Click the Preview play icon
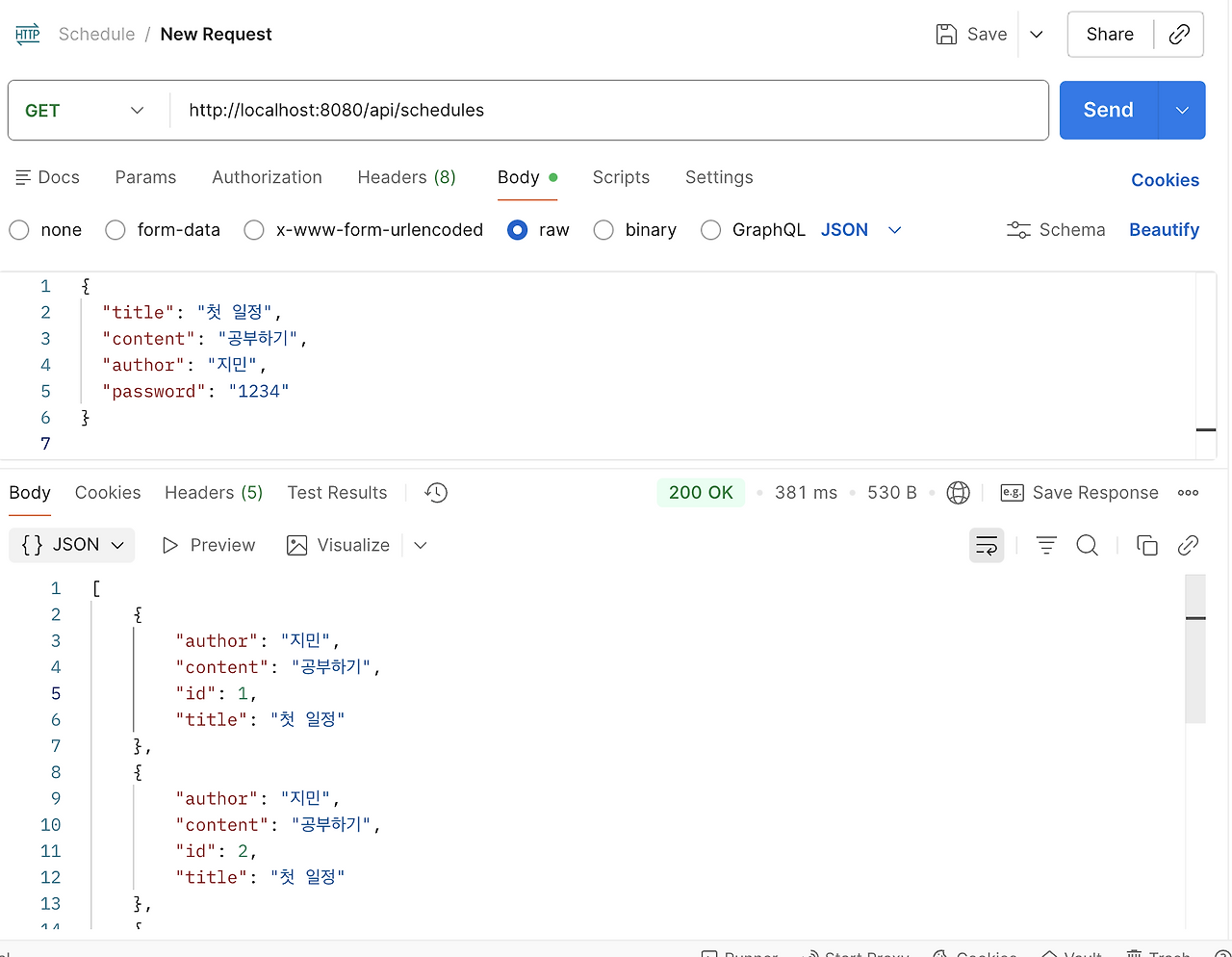Image resolution: width=1232 pixels, height=957 pixels. tap(170, 546)
